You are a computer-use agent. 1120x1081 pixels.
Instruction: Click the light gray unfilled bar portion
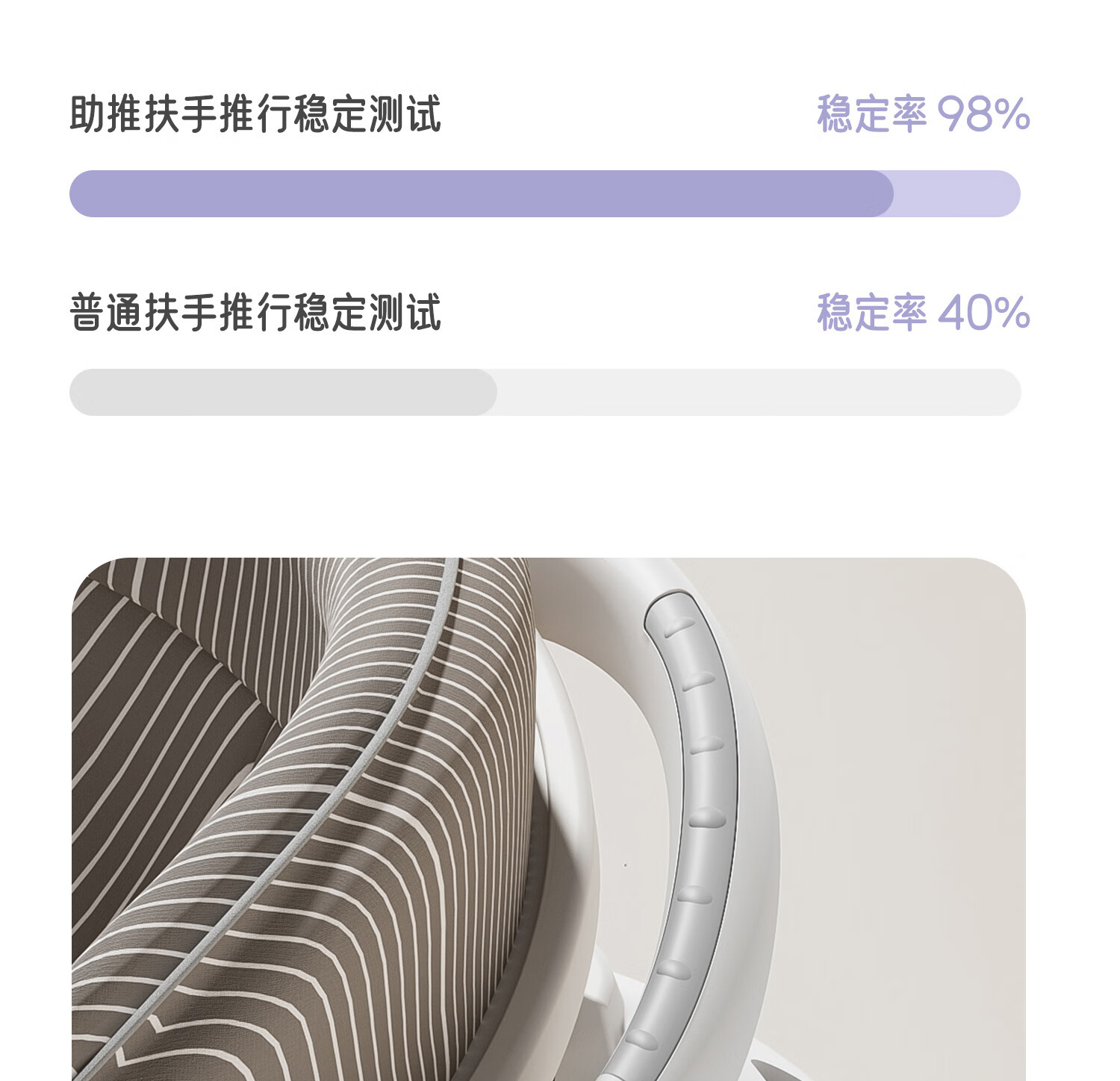click(x=759, y=392)
